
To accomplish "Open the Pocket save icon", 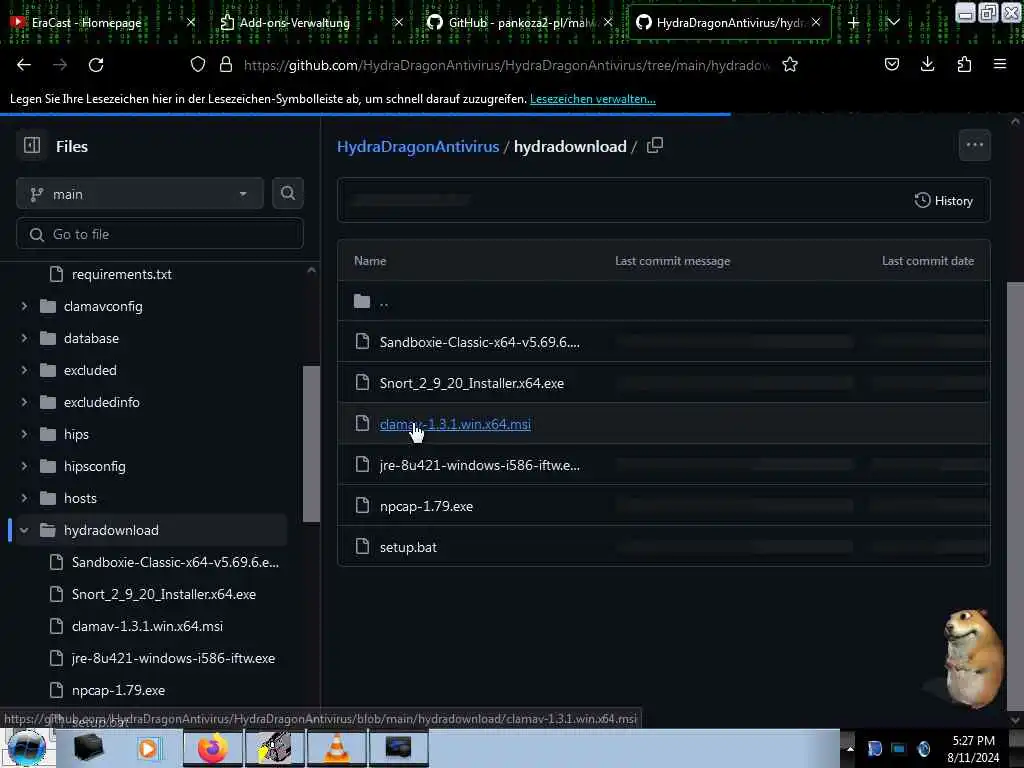I will click(x=892, y=64).
